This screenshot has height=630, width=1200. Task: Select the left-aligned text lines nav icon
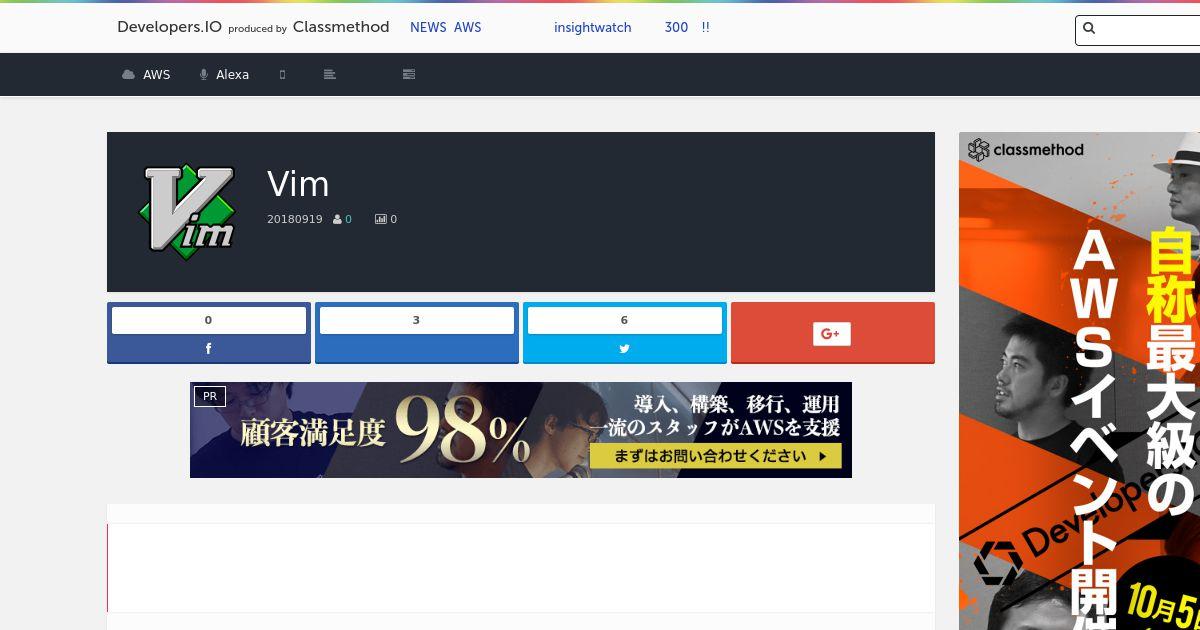tap(330, 74)
